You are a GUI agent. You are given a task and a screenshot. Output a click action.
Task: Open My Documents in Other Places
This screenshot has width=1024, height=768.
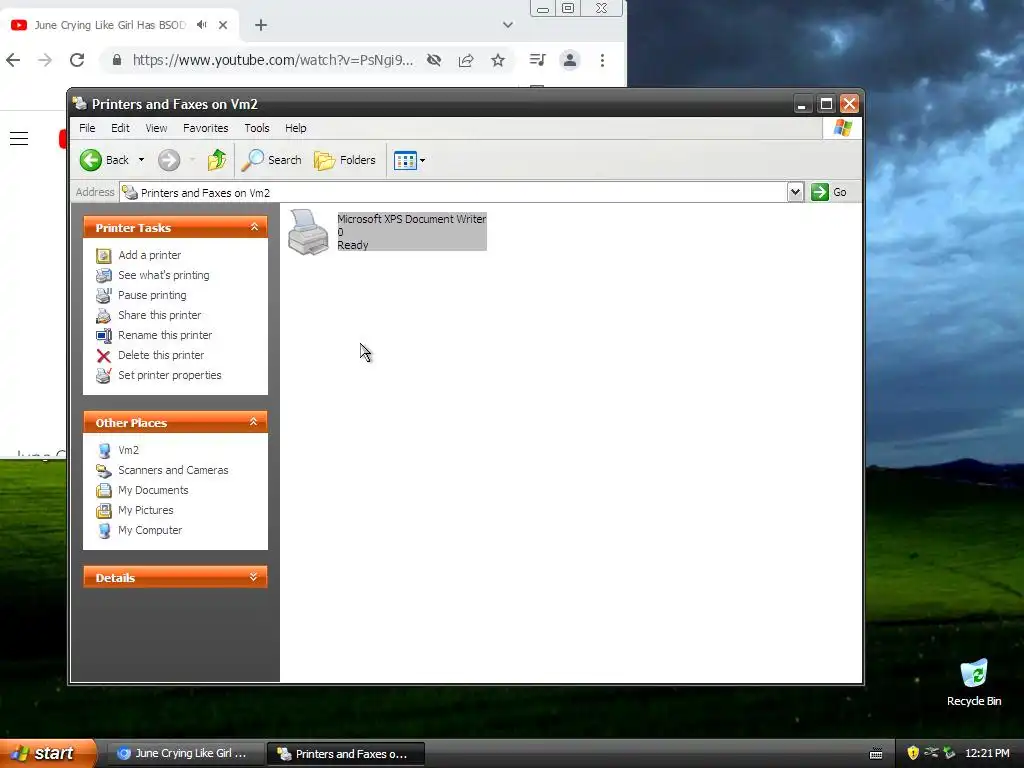pyautogui.click(x=153, y=490)
